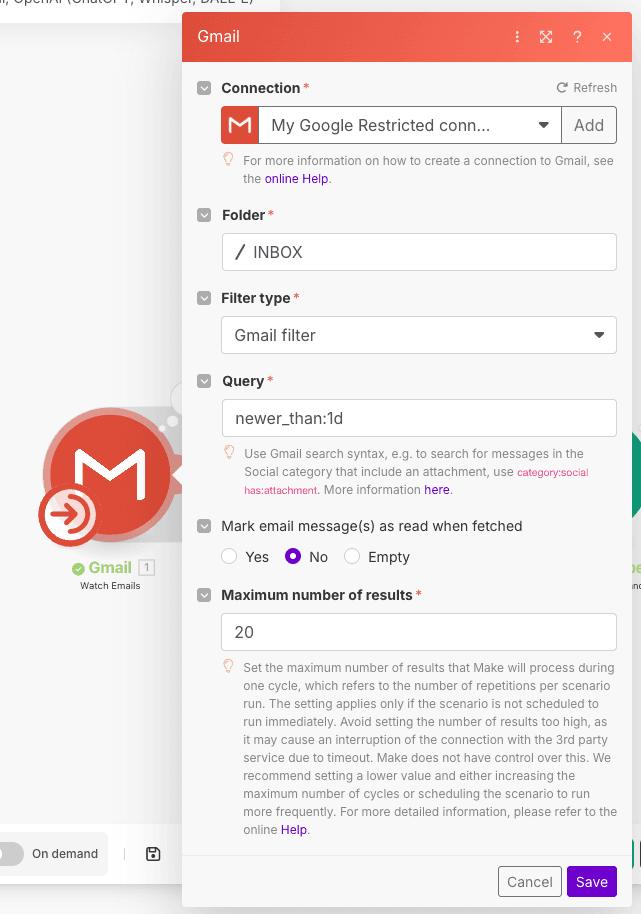Click the Refresh connection icon
Viewport: 641px width, 914px height.
(x=562, y=87)
